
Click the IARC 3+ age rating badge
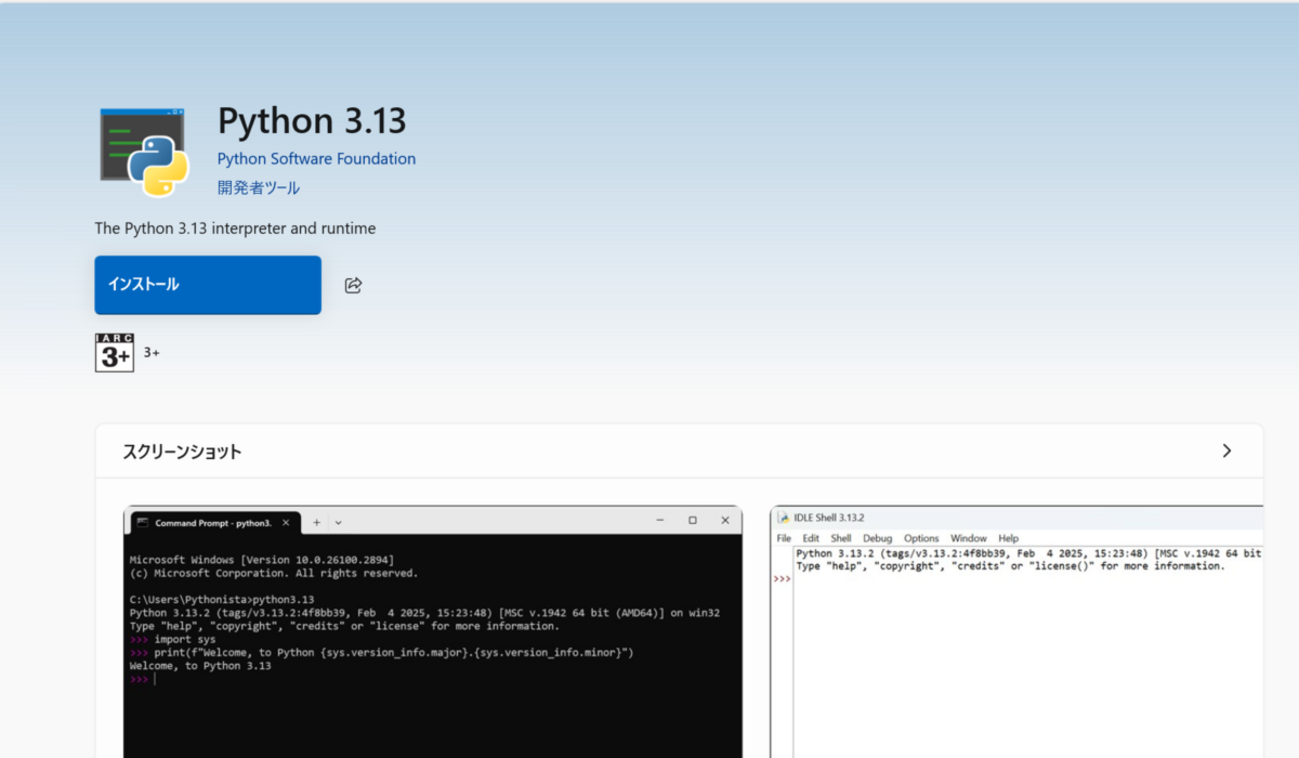pos(113,353)
